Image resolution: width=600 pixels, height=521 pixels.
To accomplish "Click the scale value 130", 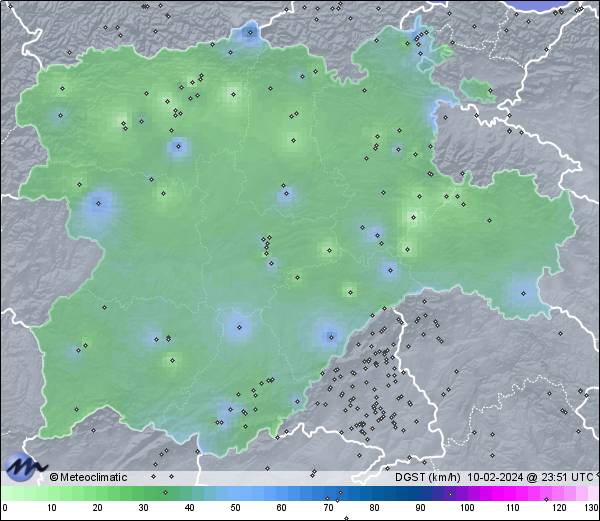I will click(x=592, y=508).
